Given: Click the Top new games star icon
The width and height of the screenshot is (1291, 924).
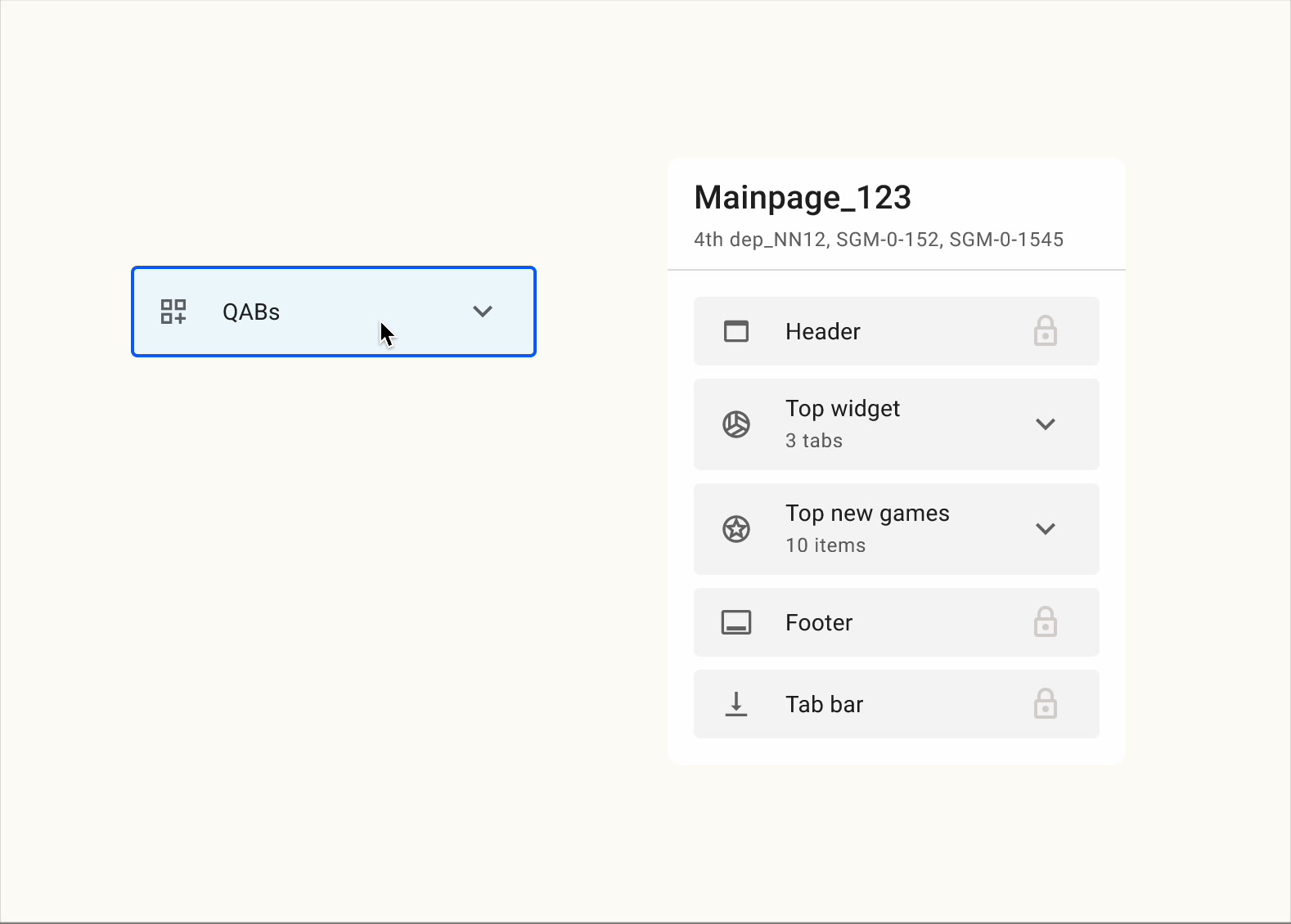Looking at the screenshot, I should tap(736, 529).
